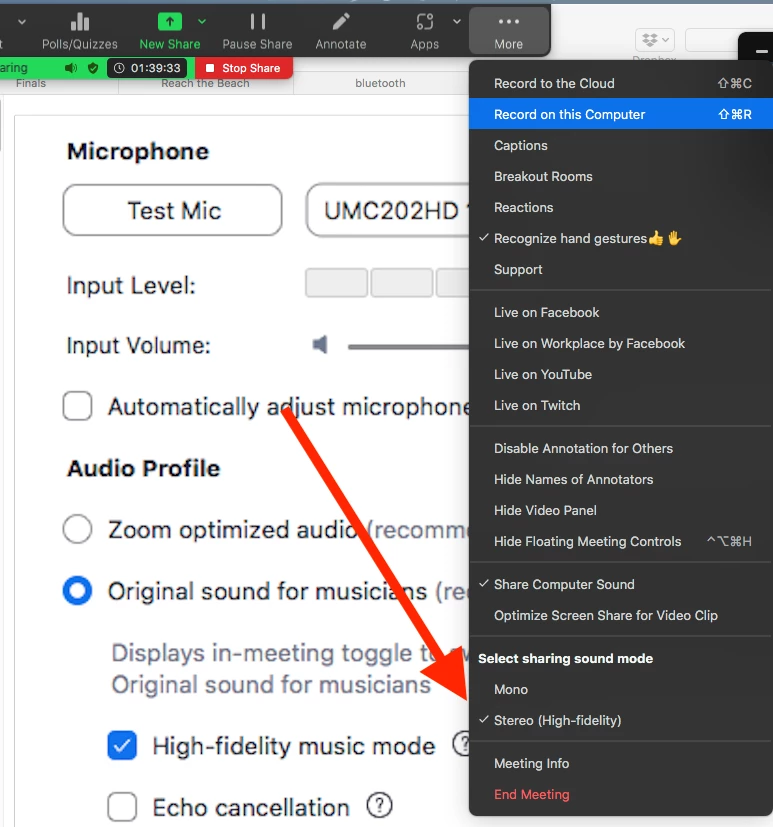Open Captions from the More menu
This screenshot has height=827, width=773.
pyautogui.click(x=621, y=146)
